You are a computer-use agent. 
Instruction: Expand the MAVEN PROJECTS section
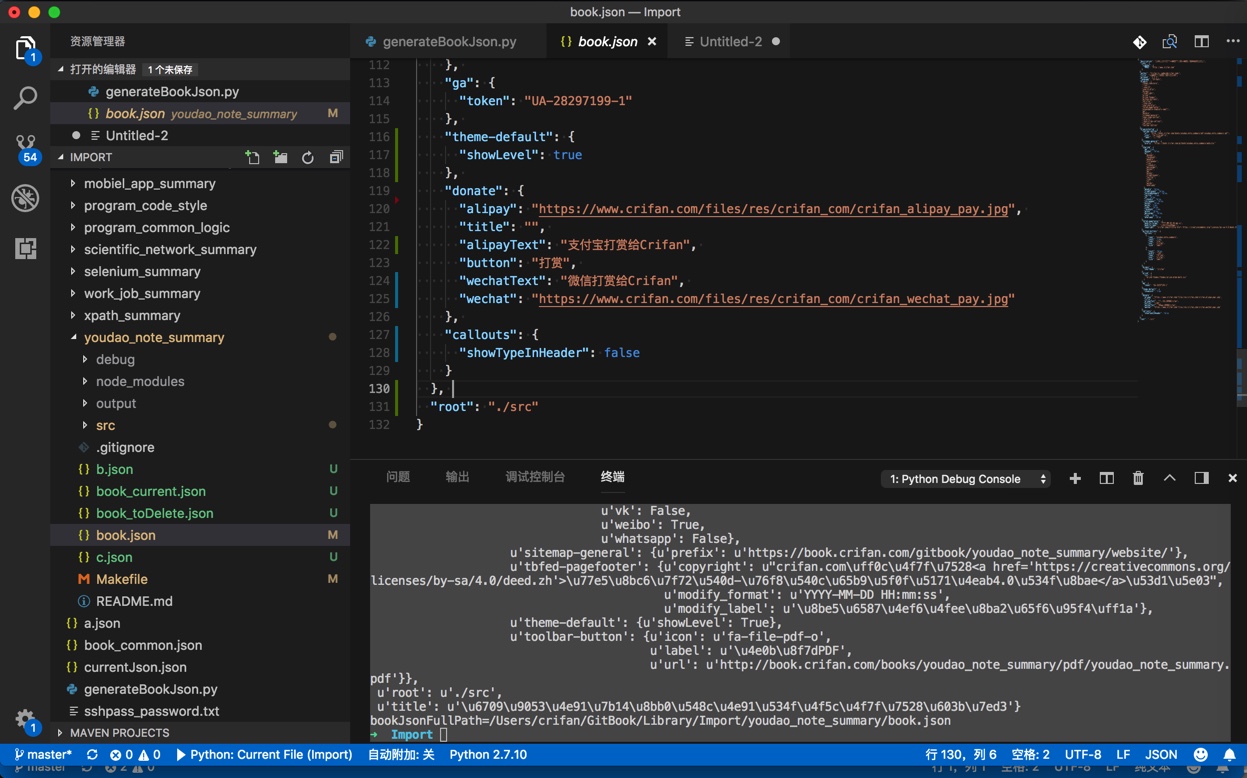tap(119, 733)
